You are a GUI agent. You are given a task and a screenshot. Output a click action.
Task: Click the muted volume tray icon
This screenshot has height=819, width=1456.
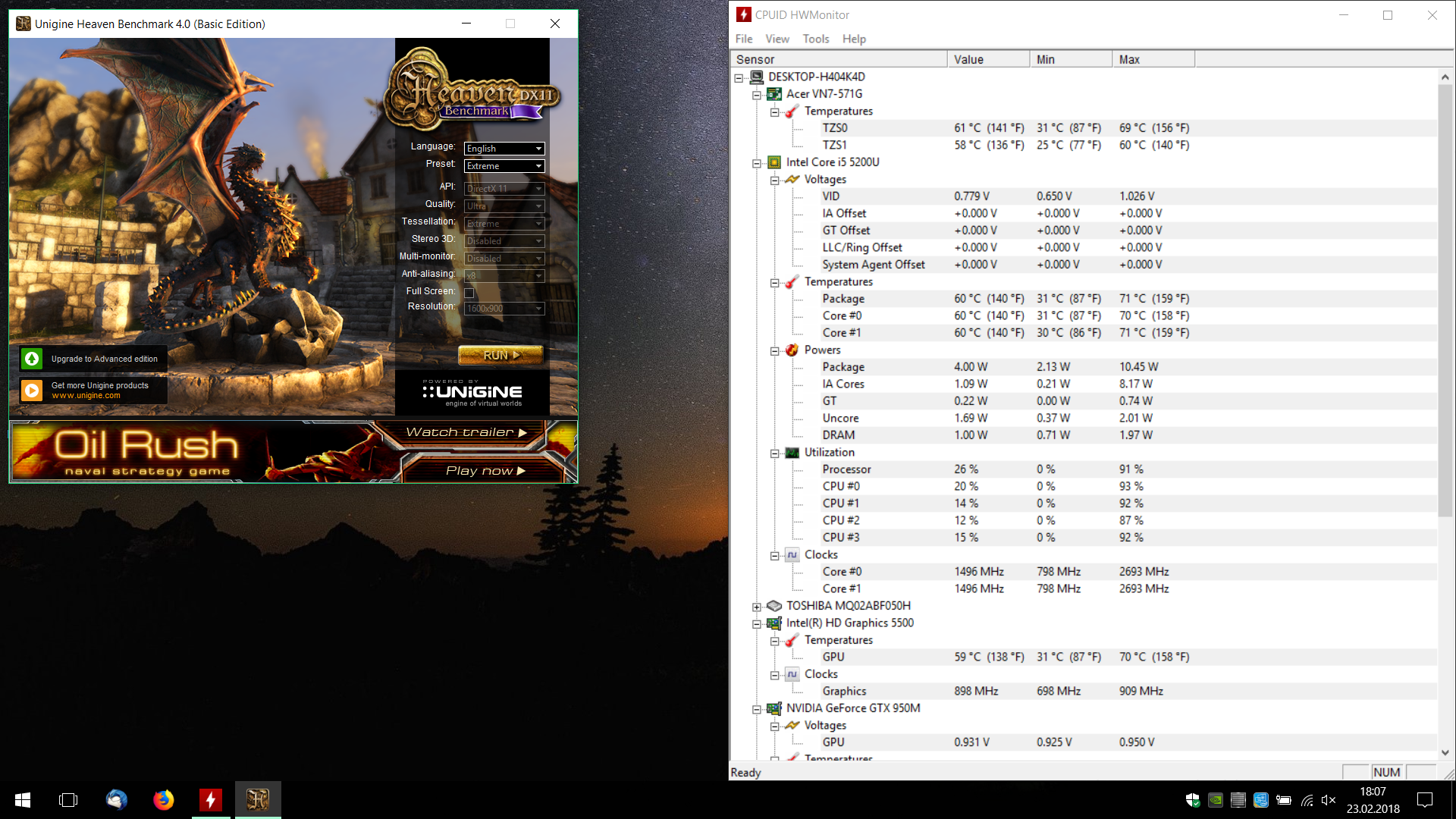pyautogui.click(x=1329, y=800)
